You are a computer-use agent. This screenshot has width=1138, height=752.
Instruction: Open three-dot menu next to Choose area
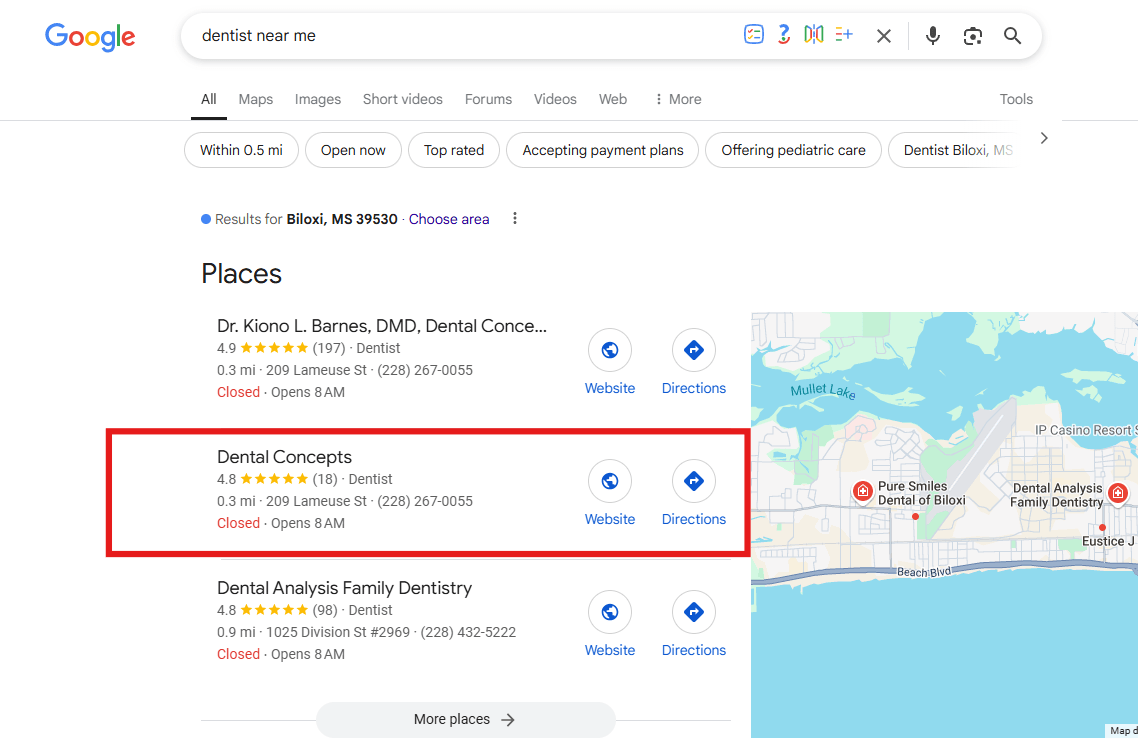[x=515, y=218]
